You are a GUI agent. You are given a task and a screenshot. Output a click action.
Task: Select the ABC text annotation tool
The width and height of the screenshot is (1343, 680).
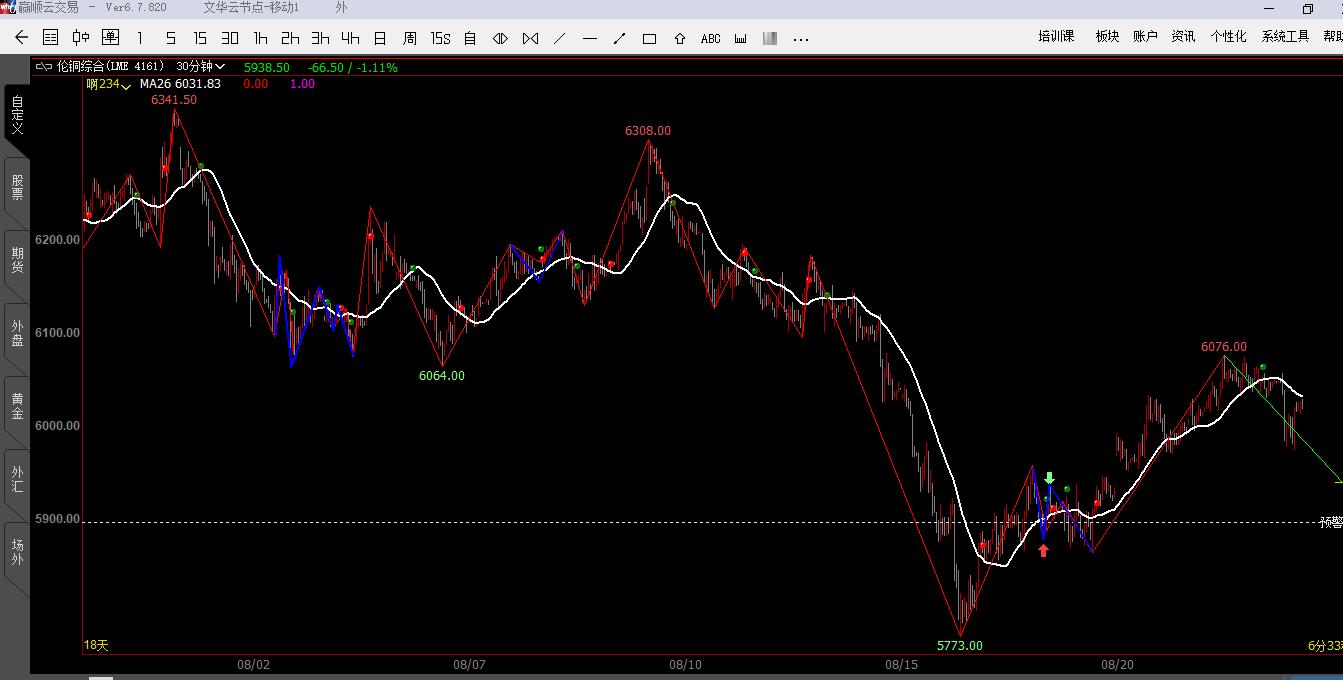coord(710,39)
